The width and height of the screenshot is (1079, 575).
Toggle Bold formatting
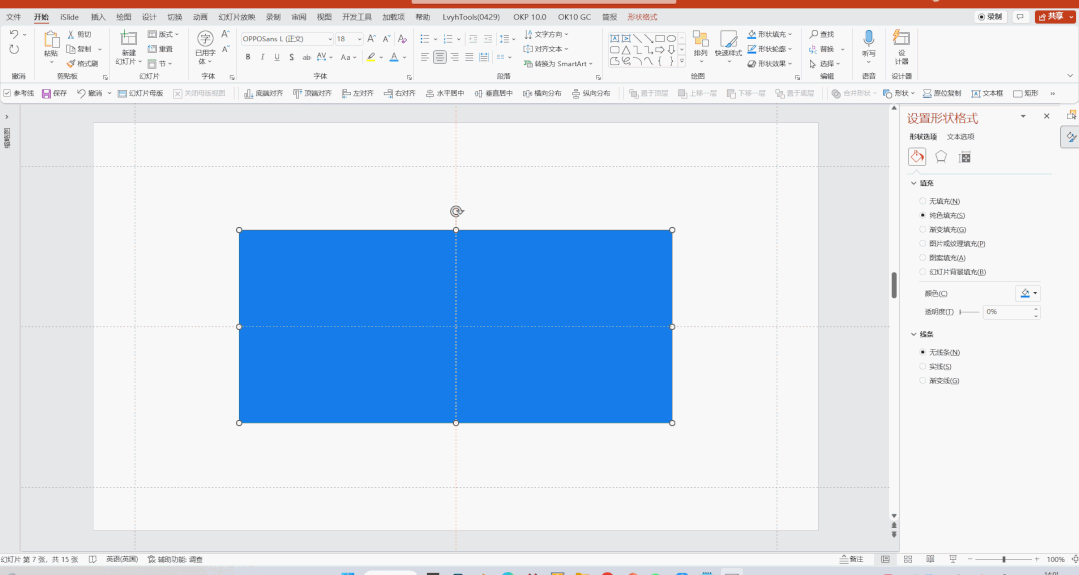click(x=248, y=58)
